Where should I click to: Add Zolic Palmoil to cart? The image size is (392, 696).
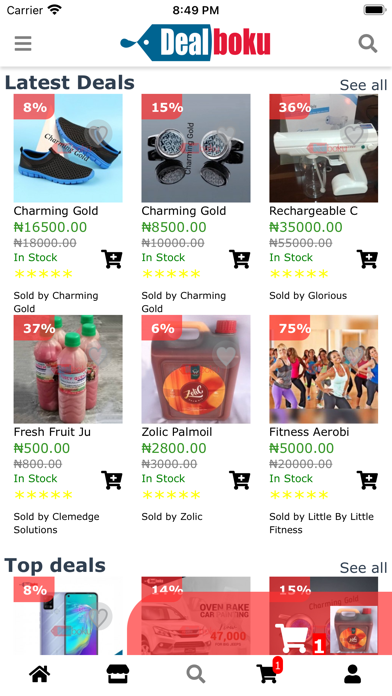tap(239, 480)
